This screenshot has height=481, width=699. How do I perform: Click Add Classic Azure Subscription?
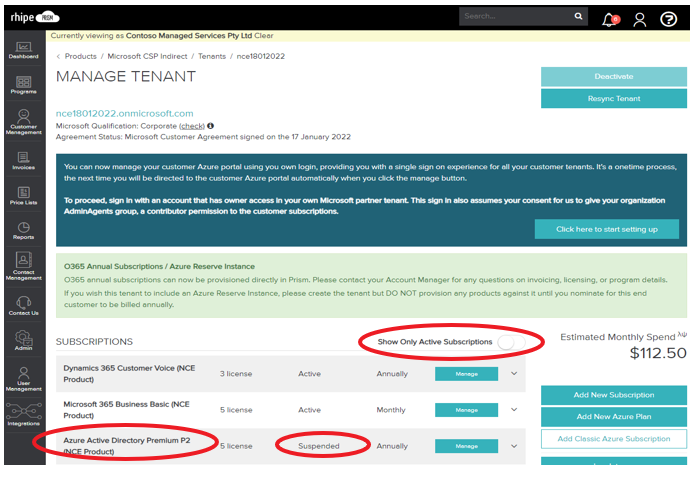tap(614, 439)
